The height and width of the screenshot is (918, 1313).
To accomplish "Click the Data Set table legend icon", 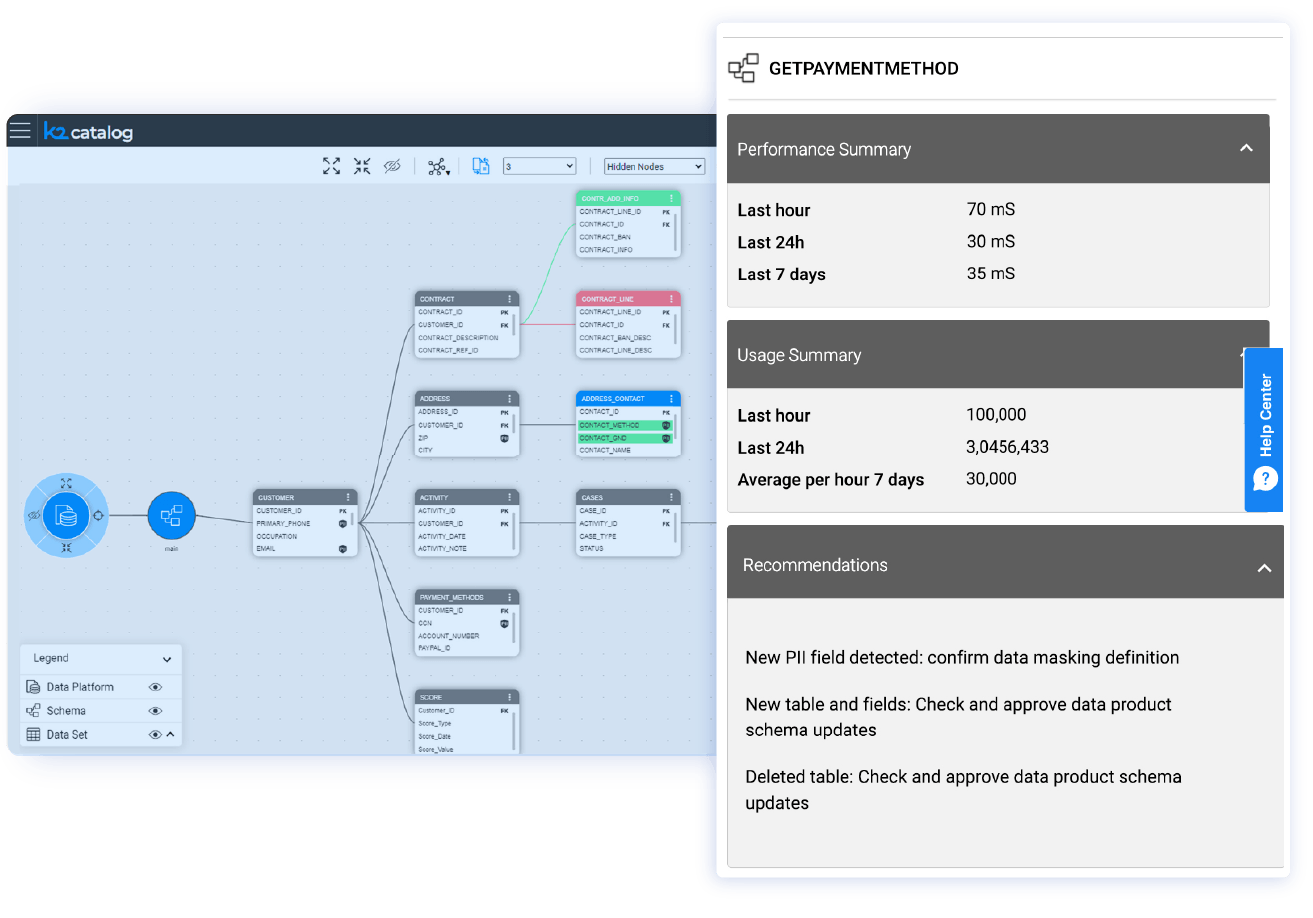I will [x=34, y=735].
